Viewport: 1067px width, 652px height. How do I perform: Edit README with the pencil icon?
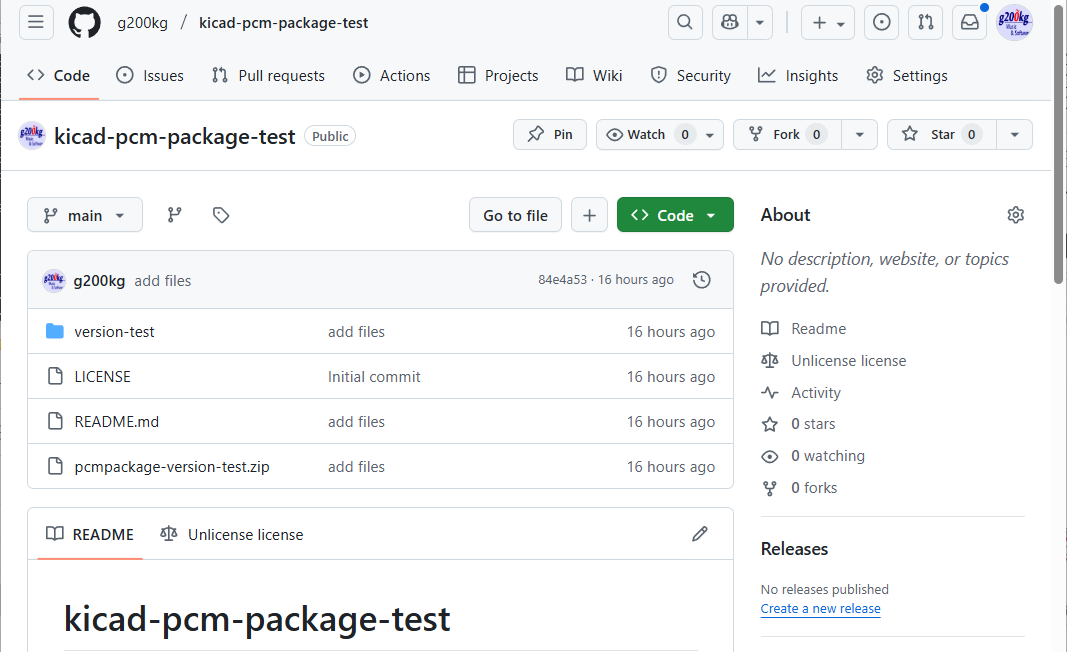700,534
